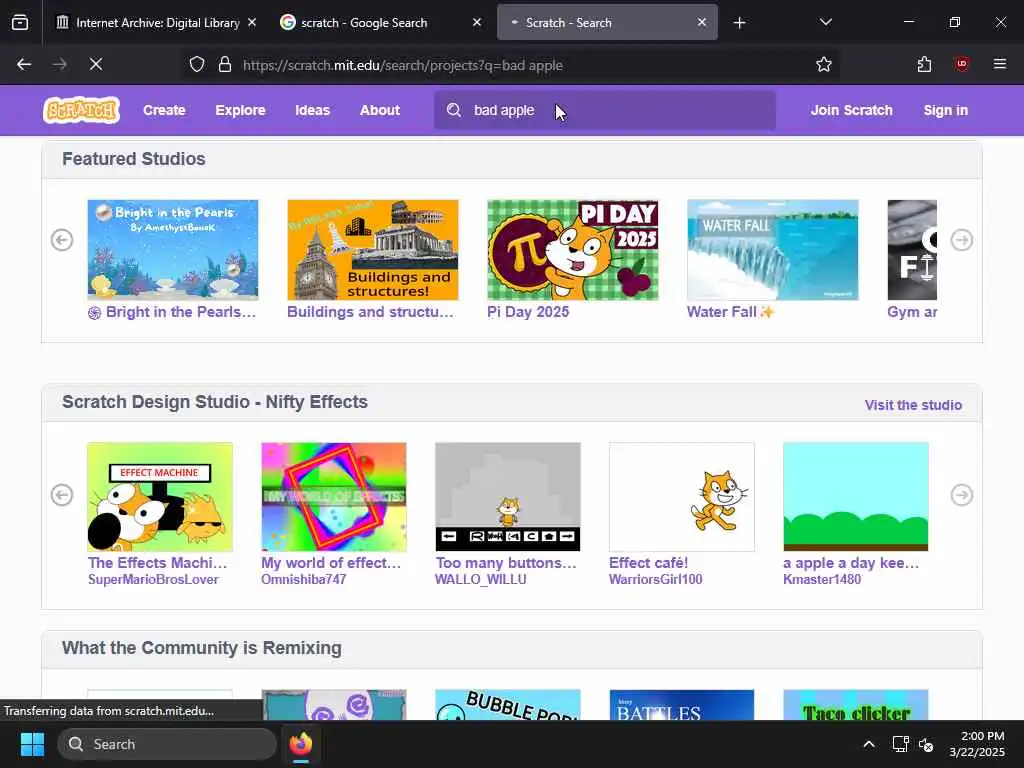Click Effect café! title link
Screen dimensions: 1024x768
click(x=648, y=563)
